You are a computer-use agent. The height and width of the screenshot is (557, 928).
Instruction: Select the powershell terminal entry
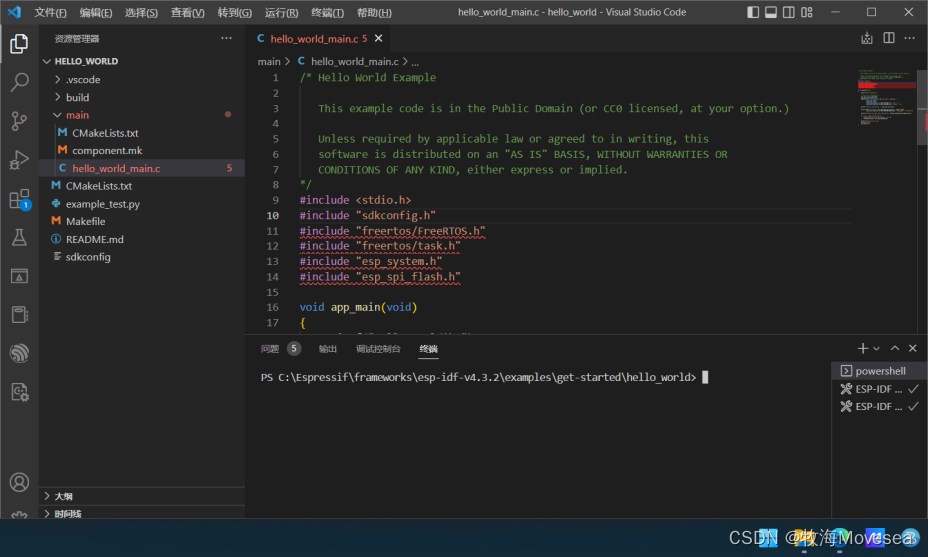click(x=878, y=371)
